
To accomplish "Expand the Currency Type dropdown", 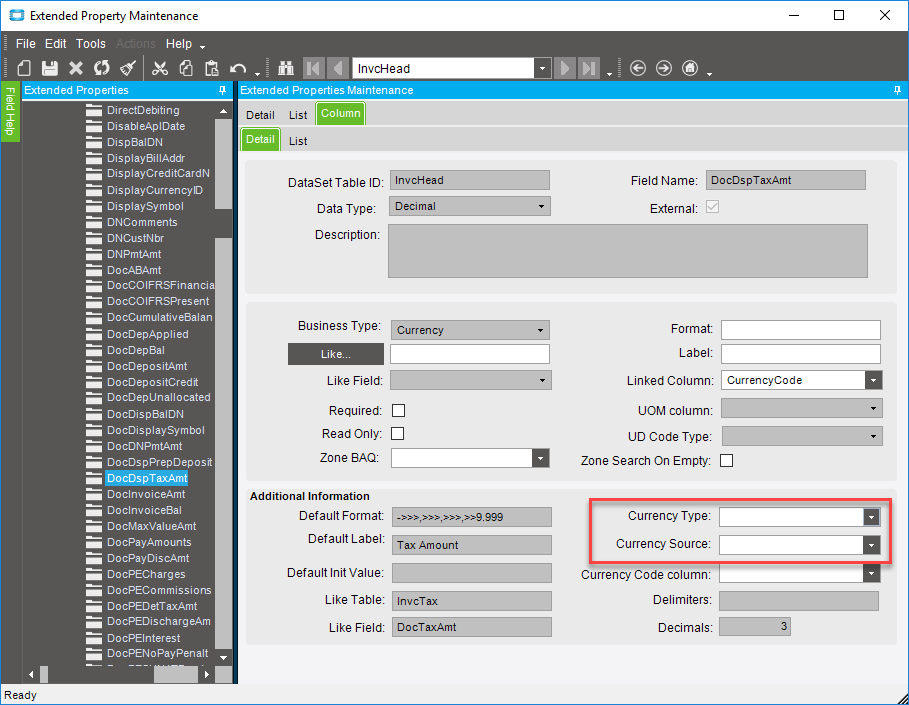I will point(872,517).
